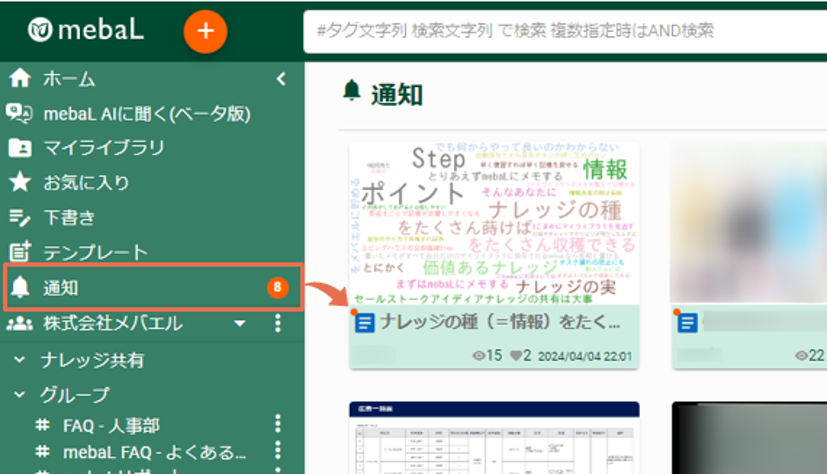Collapse the sidebar with the chevron
The height and width of the screenshot is (474, 827).
pos(281,79)
